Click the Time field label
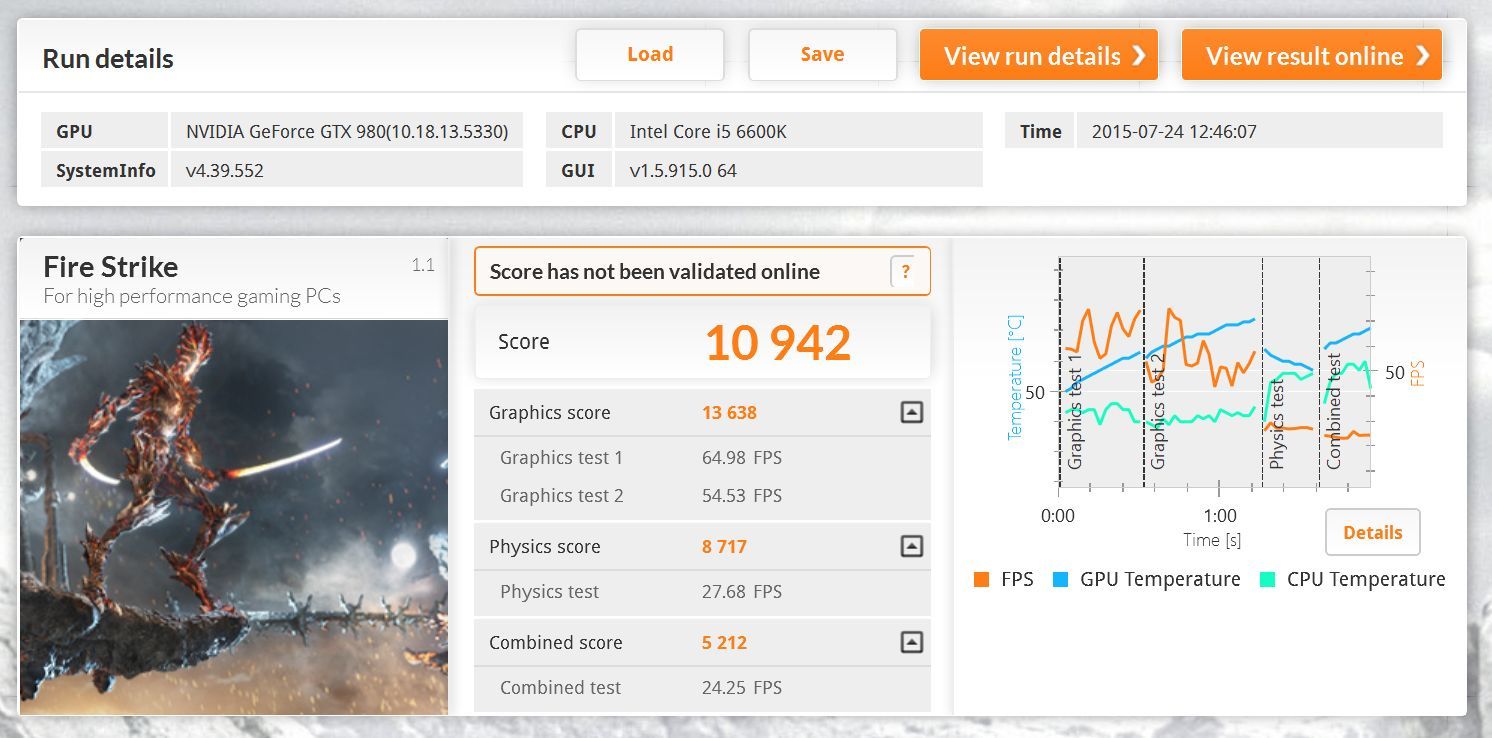This screenshot has height=738, width=1492. pyautogui.click(x=1040, y=131)
